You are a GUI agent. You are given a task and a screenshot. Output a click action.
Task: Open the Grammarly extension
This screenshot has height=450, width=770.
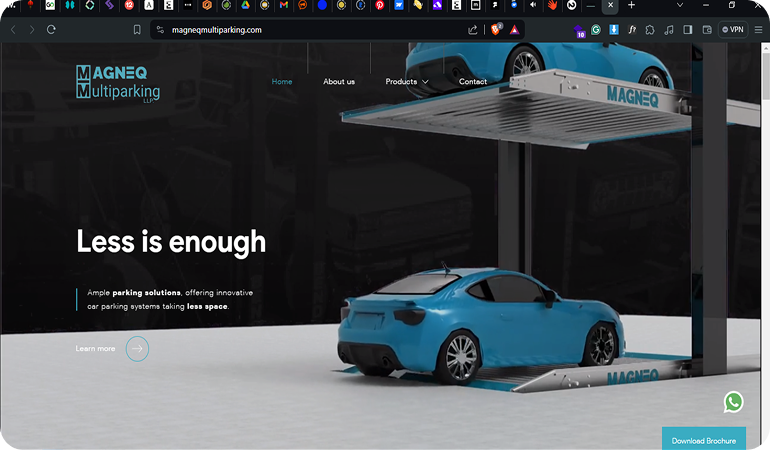pyautogui.click(x=596, y=30)
